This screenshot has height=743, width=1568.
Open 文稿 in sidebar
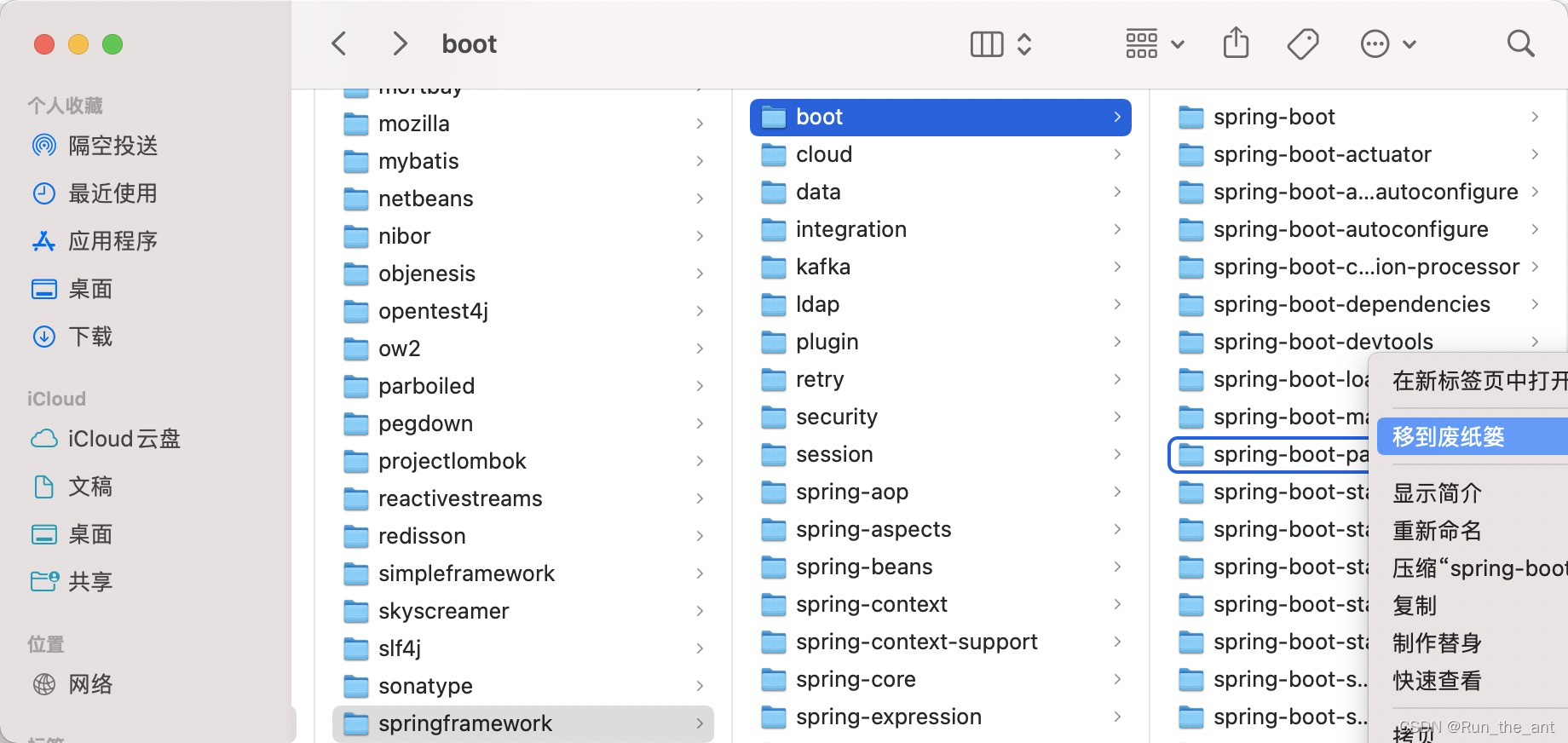72,487
